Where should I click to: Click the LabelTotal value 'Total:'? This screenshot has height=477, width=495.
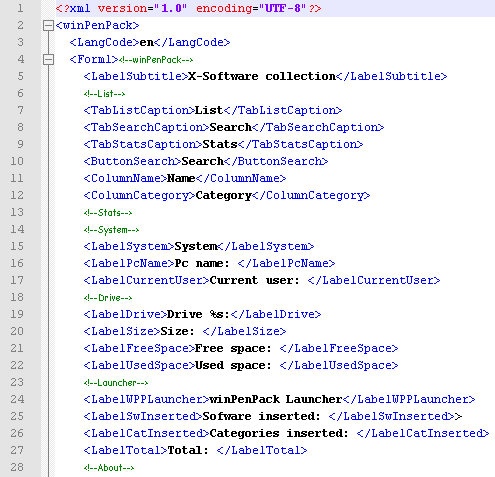click(x=188, y=450)
